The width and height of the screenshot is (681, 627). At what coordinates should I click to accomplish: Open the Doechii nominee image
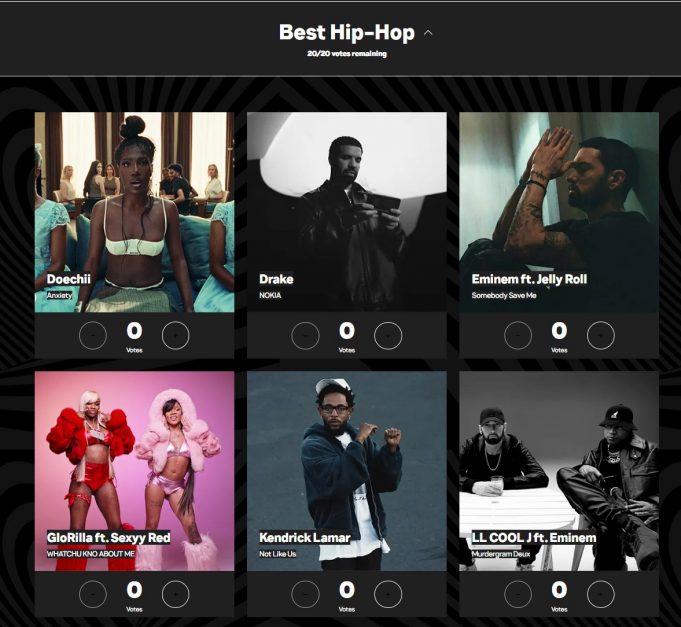[134, 212]
